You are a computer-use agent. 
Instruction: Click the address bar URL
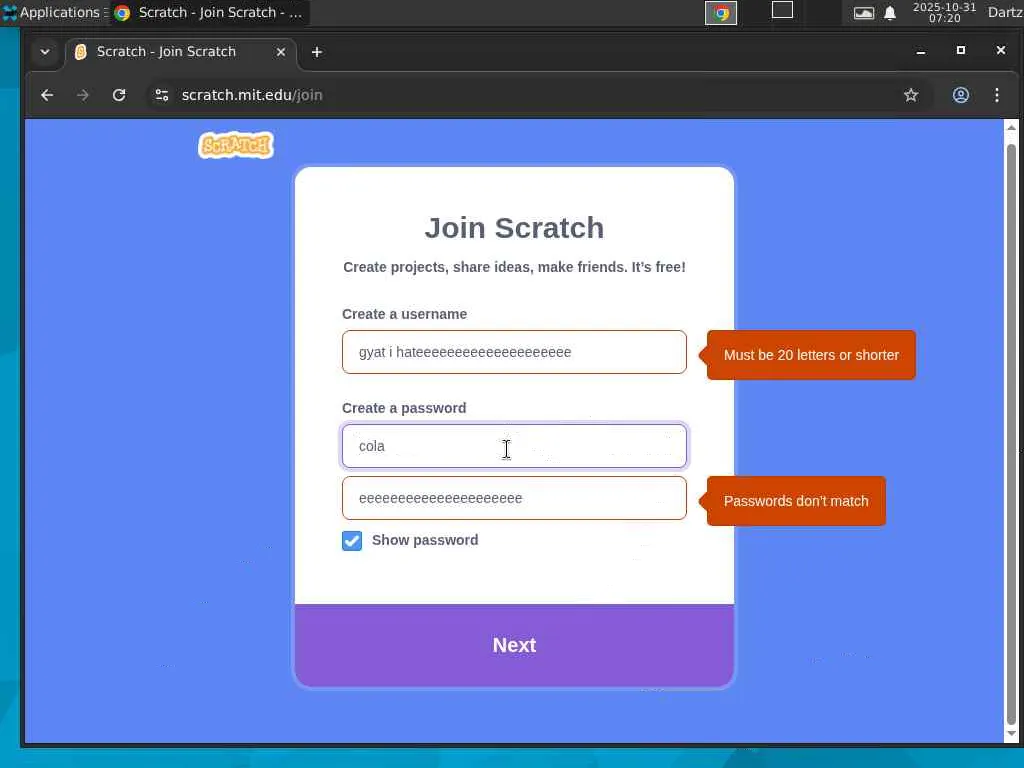coord(252,95)
